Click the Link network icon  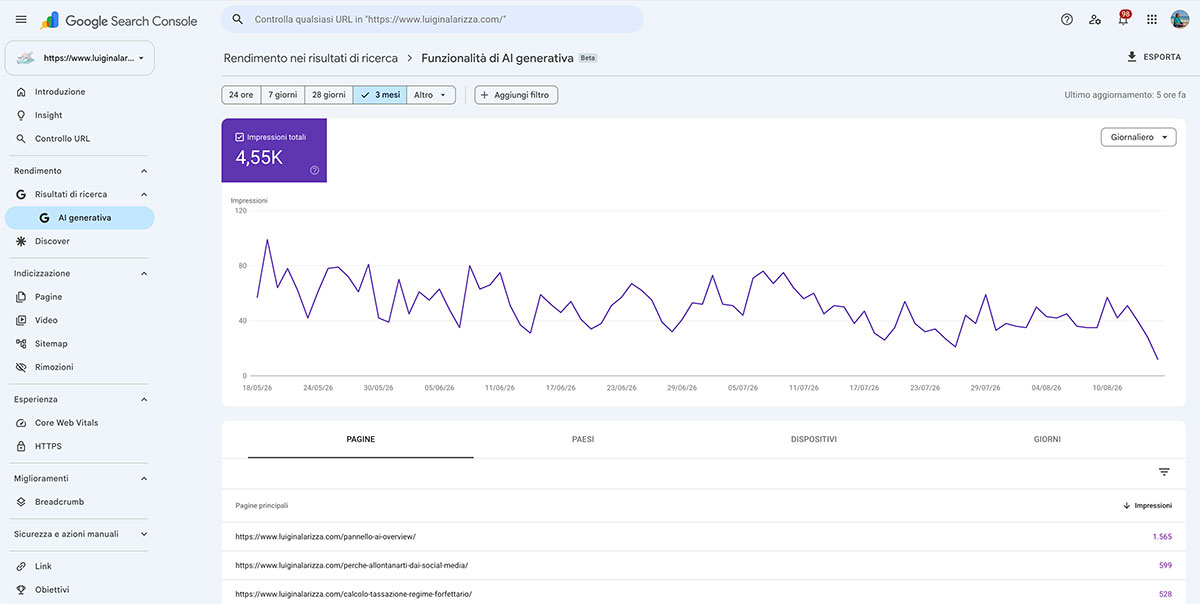pyautogui.click(x=23, y=566)
